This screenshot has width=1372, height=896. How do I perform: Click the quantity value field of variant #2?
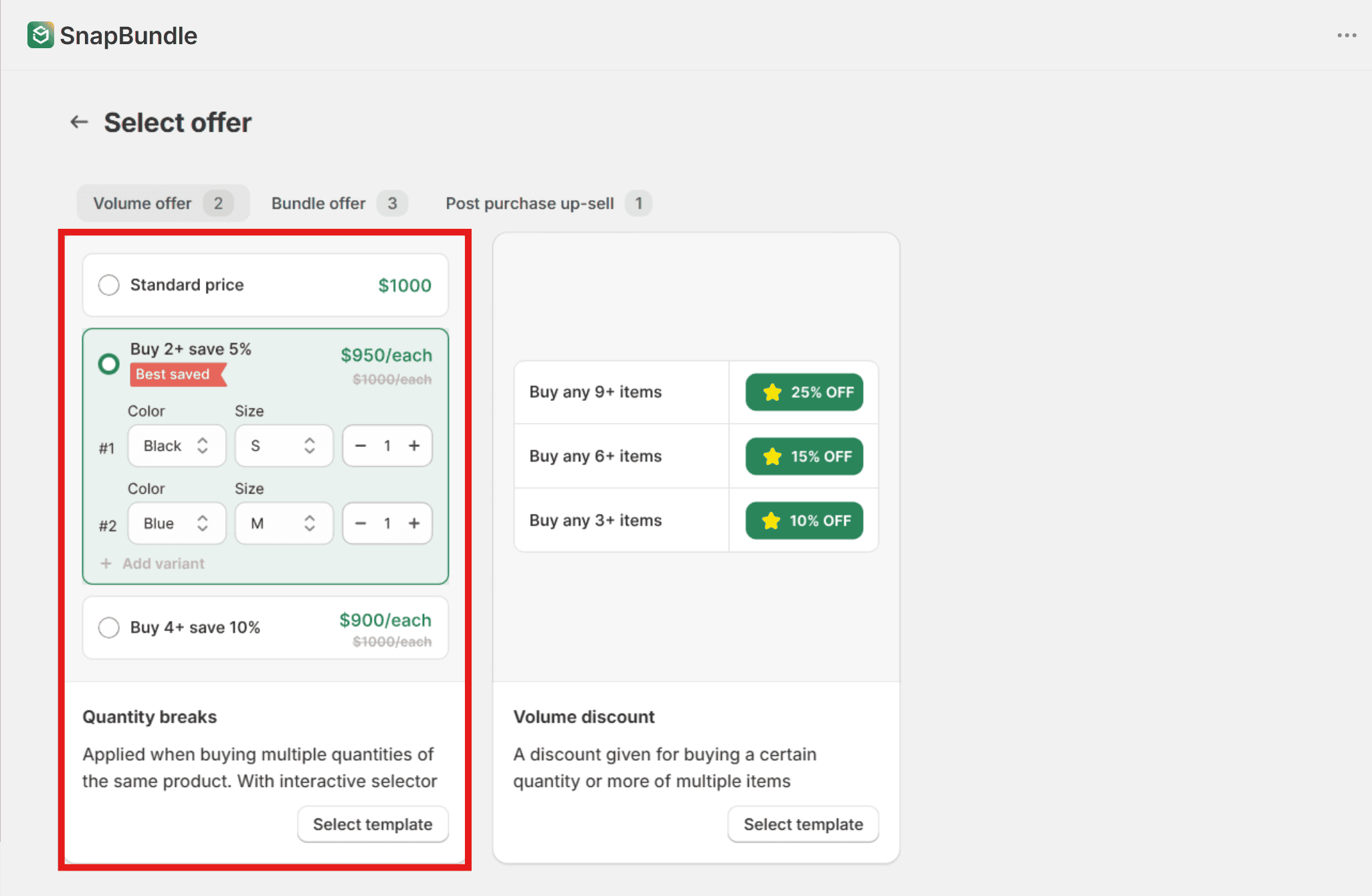[x=387, y=523]
